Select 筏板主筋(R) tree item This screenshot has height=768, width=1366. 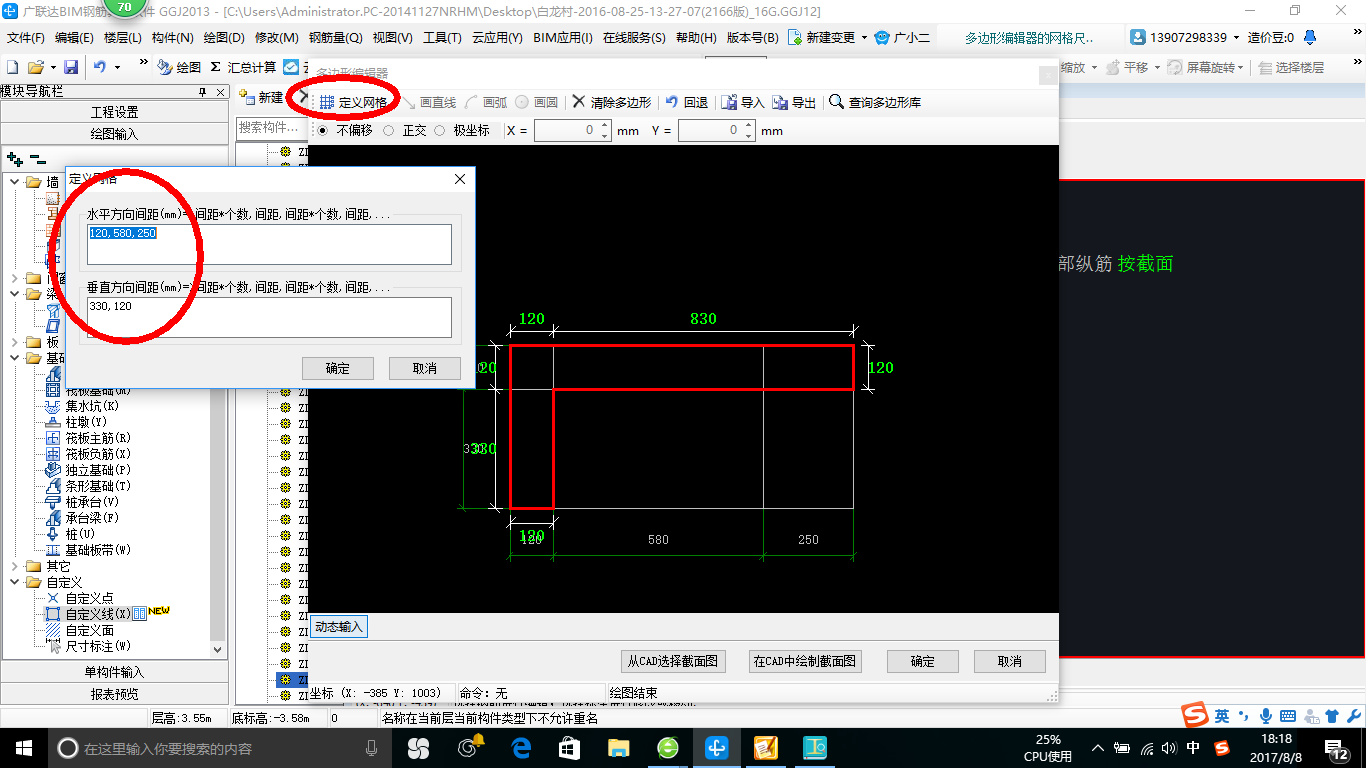(x=90, y=438)
